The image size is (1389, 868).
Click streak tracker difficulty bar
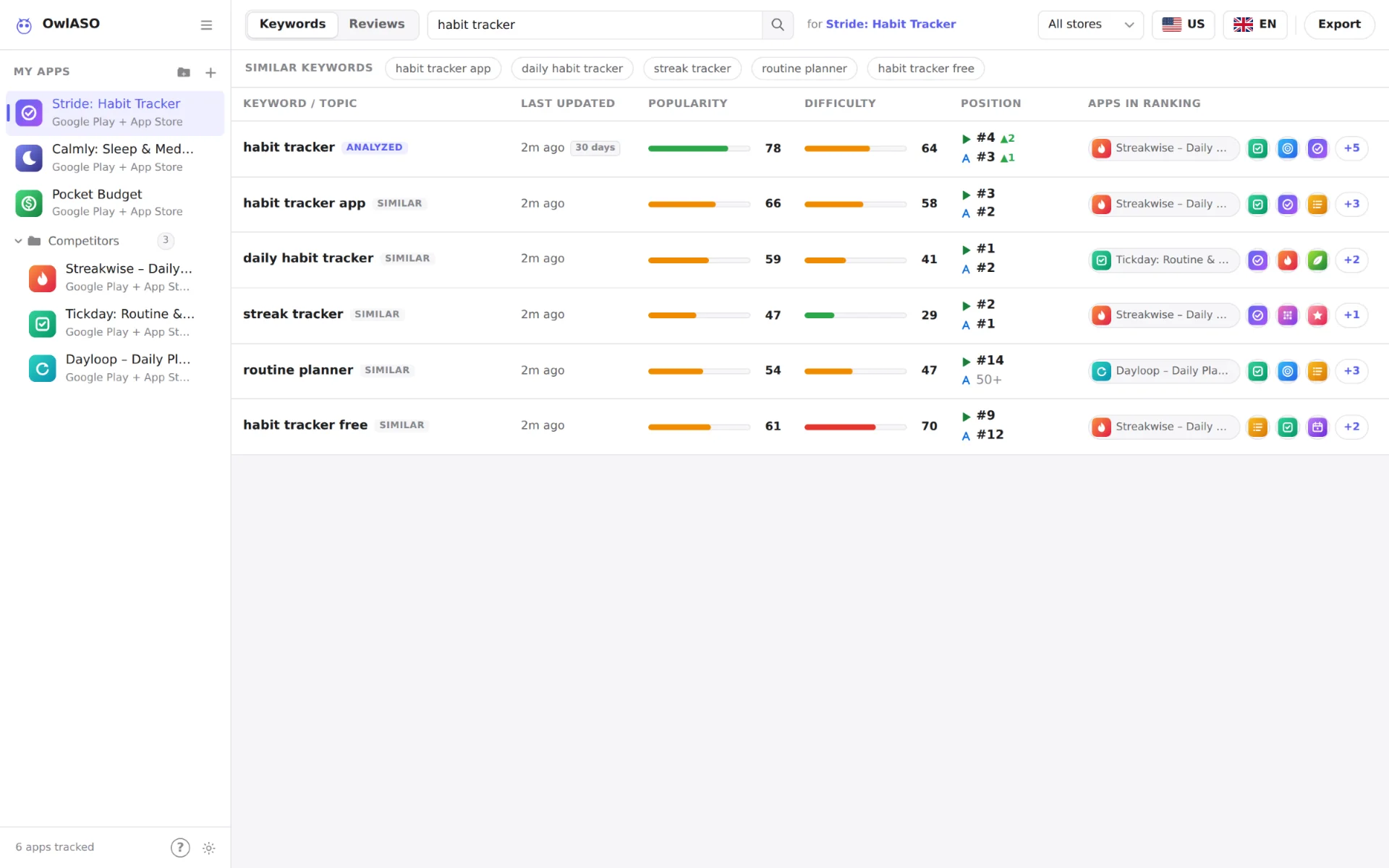click(855, 315)
